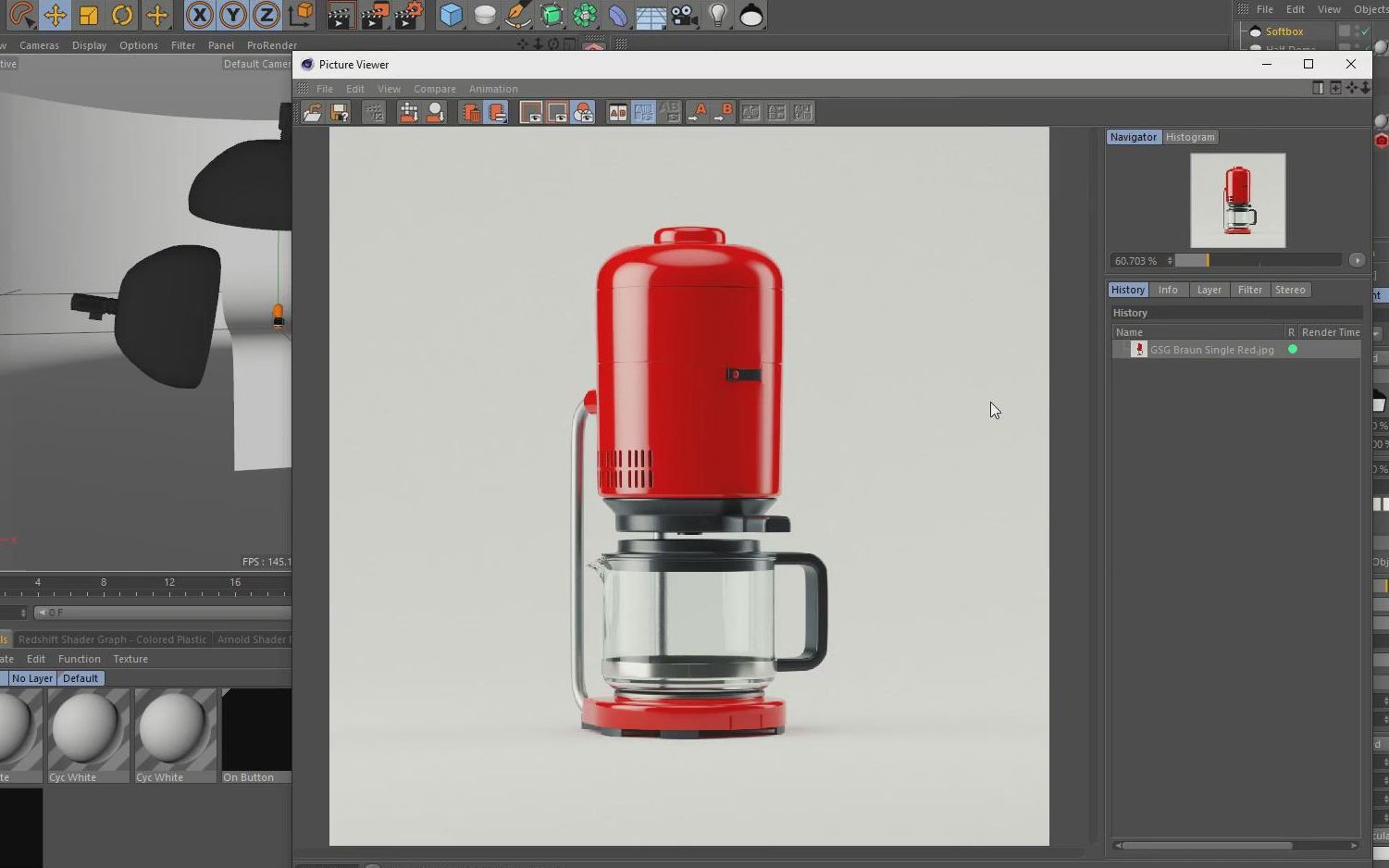Select the Move tool in main toolbar

(55, 16)
